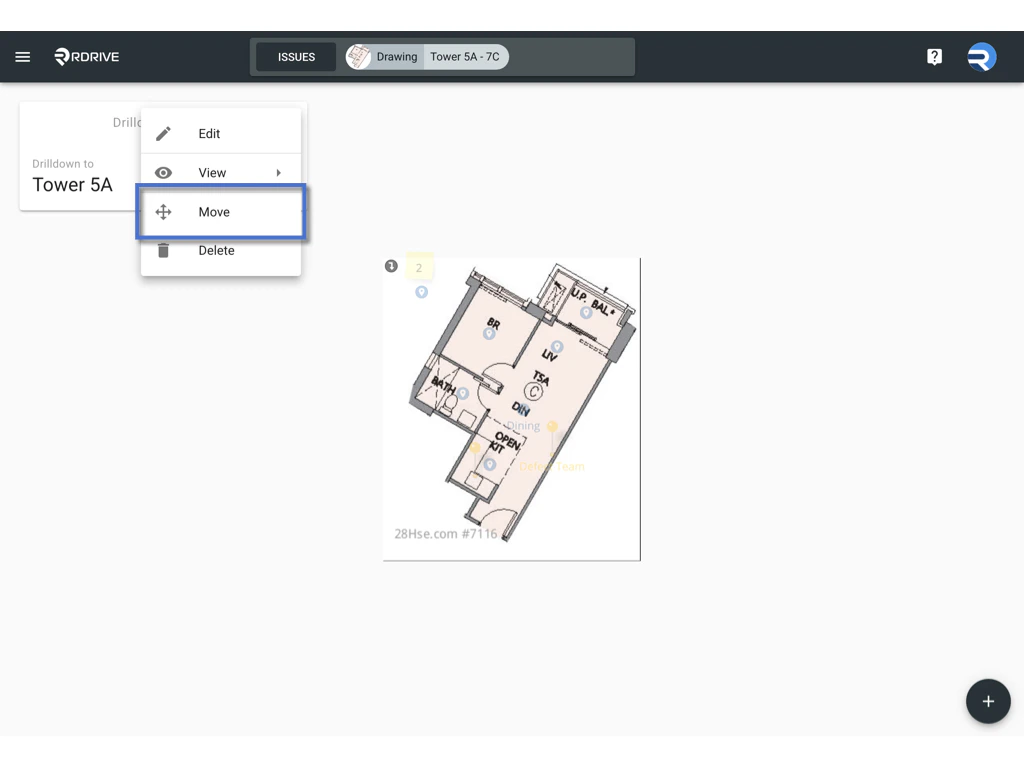Click the ISSUES button
The height and width of the screenshot is (768, 1024).
click(295, 56)
